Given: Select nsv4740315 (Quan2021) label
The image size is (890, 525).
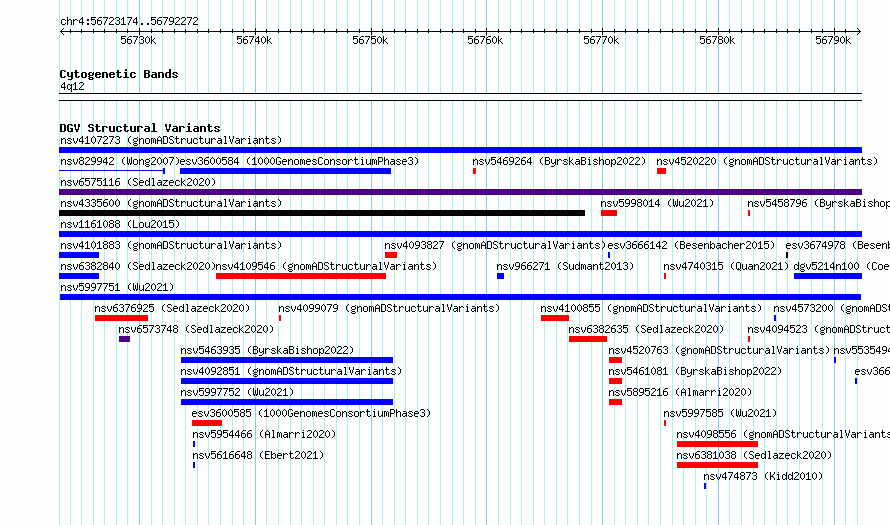Looking at the screenshot, I should [x=726, y=266].
